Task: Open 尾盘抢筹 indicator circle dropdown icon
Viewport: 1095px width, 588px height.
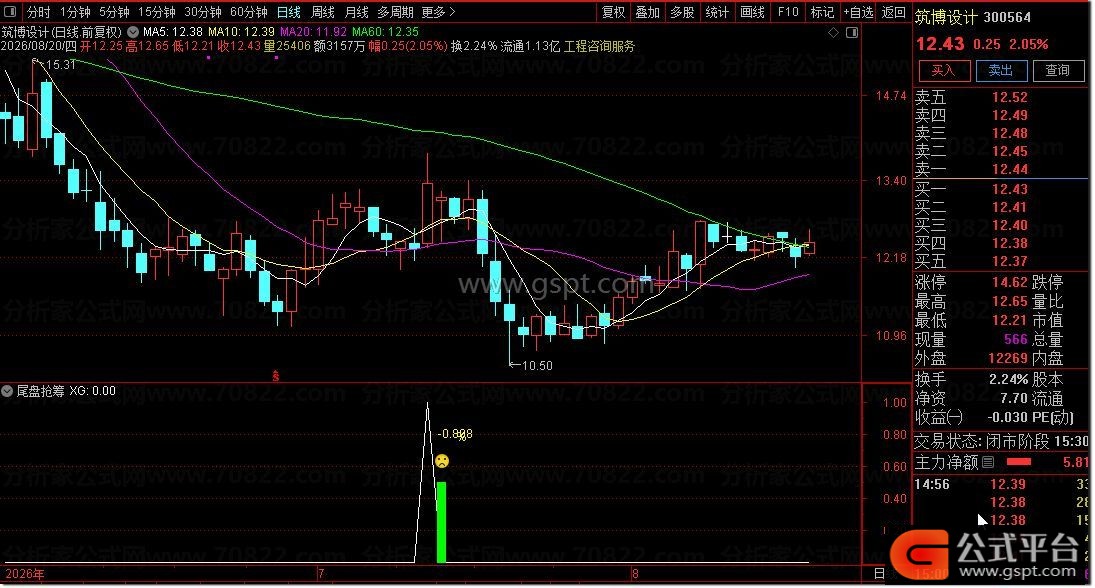Action: click(7, 391)
